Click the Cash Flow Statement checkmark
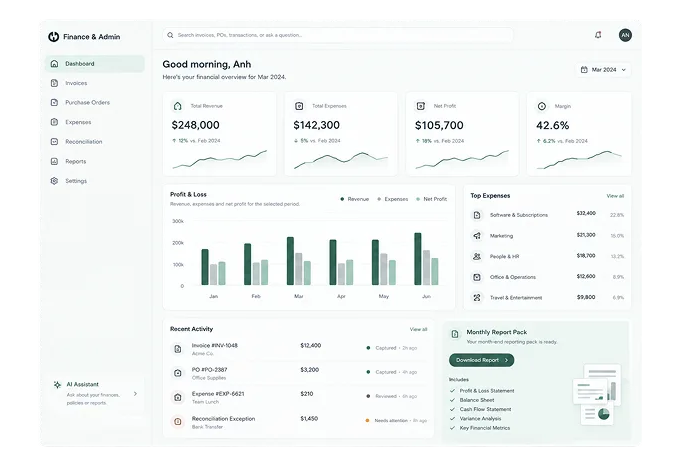Screen dimensions: 680x468 [x=453, y=409]
